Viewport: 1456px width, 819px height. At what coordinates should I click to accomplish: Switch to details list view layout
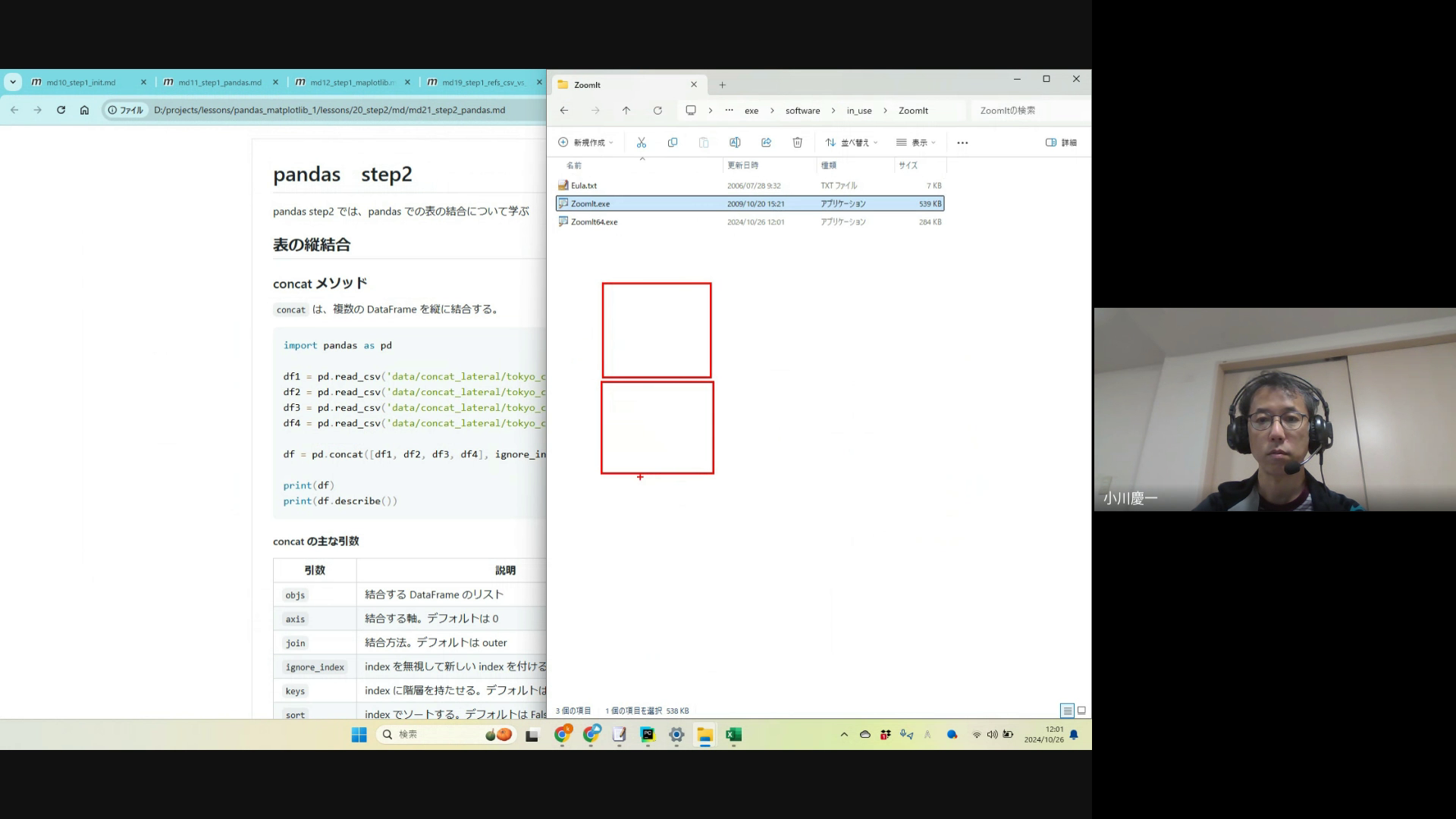click(1067, 711)
